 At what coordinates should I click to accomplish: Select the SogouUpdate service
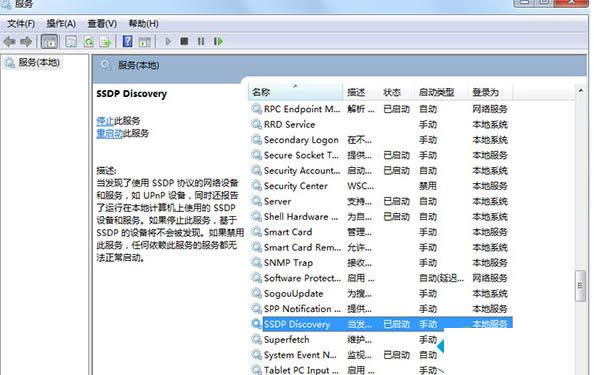tap(381, 294)
